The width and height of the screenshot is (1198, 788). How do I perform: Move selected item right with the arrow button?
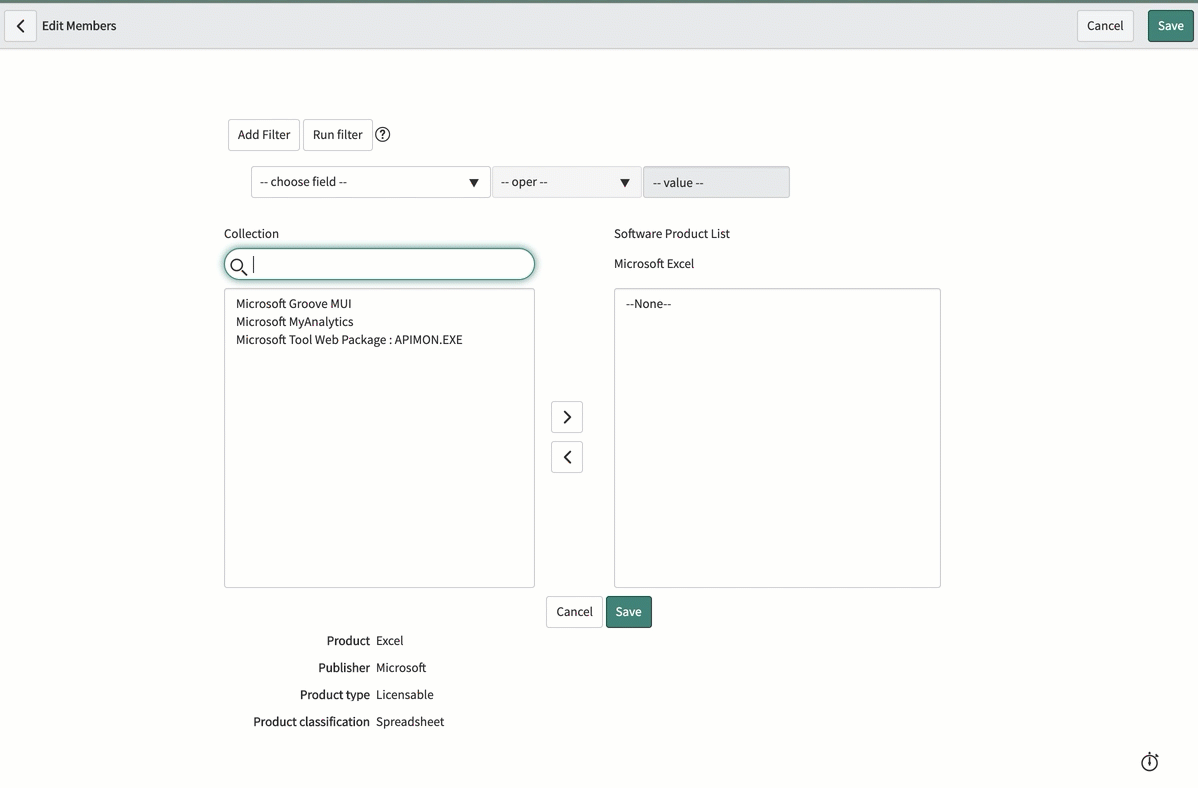[567, 417]
